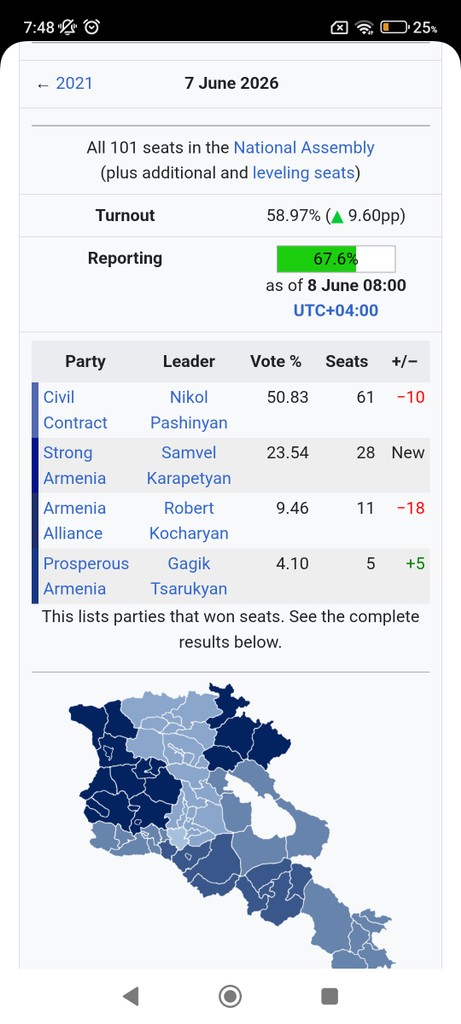Tap the green turnout increase triangle
Image resolution: width=461 pixels, height=1024 pixels.
pyautogui.click(x=337, y=216)
